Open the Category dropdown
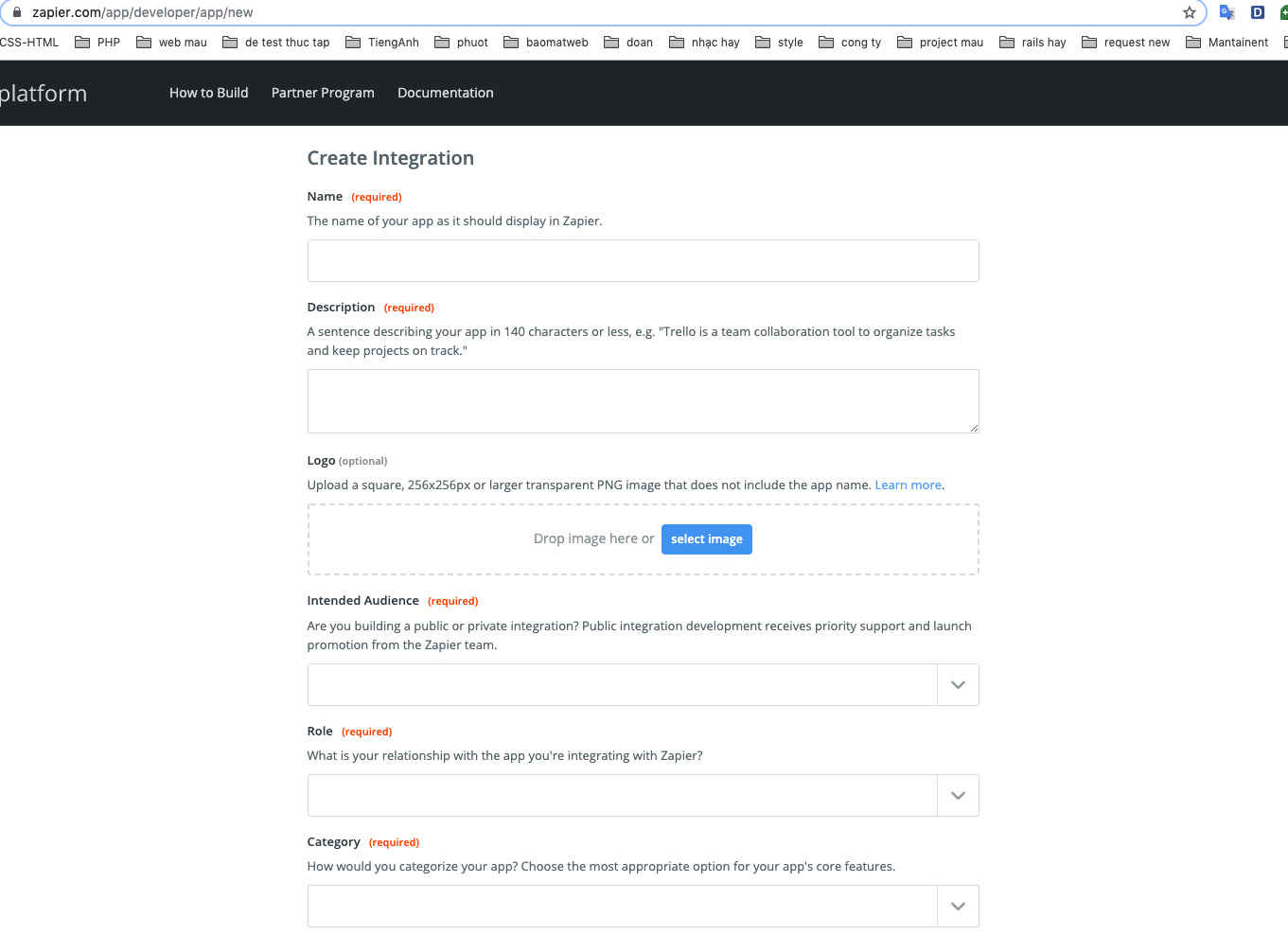 (x=958, y=907)
